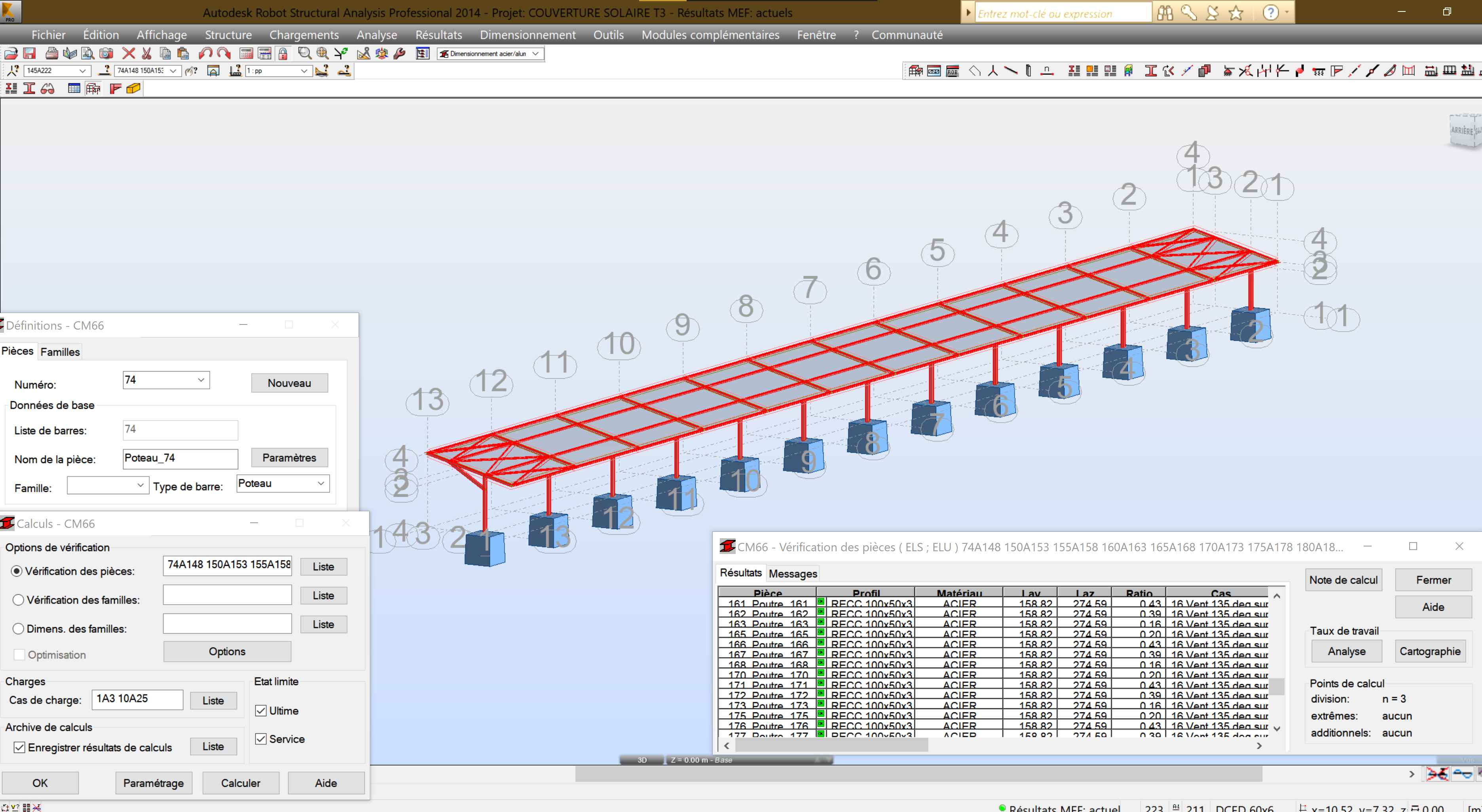Toggle Enregistrer résultats de calculs checkbox
The image size is (1482, 812).
19,747
